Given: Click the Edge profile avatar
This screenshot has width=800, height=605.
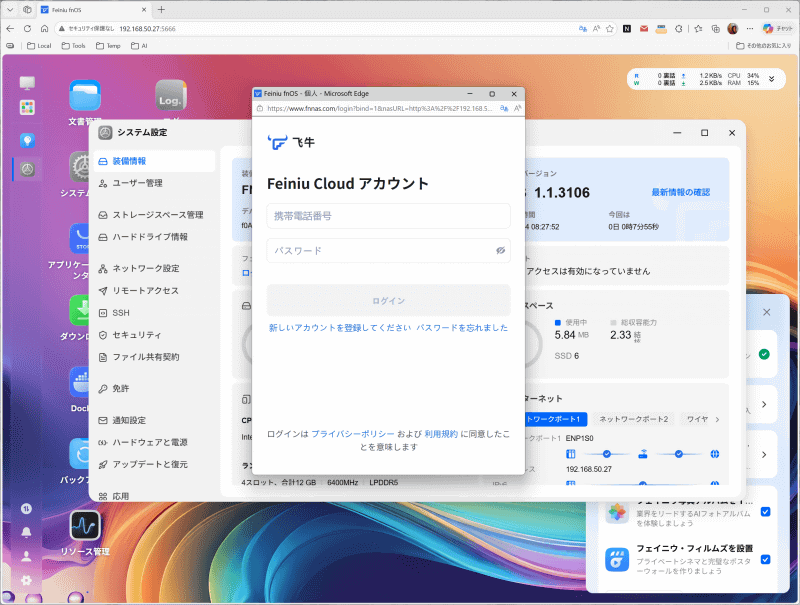Looking at the screenshot, I should 733,29.
